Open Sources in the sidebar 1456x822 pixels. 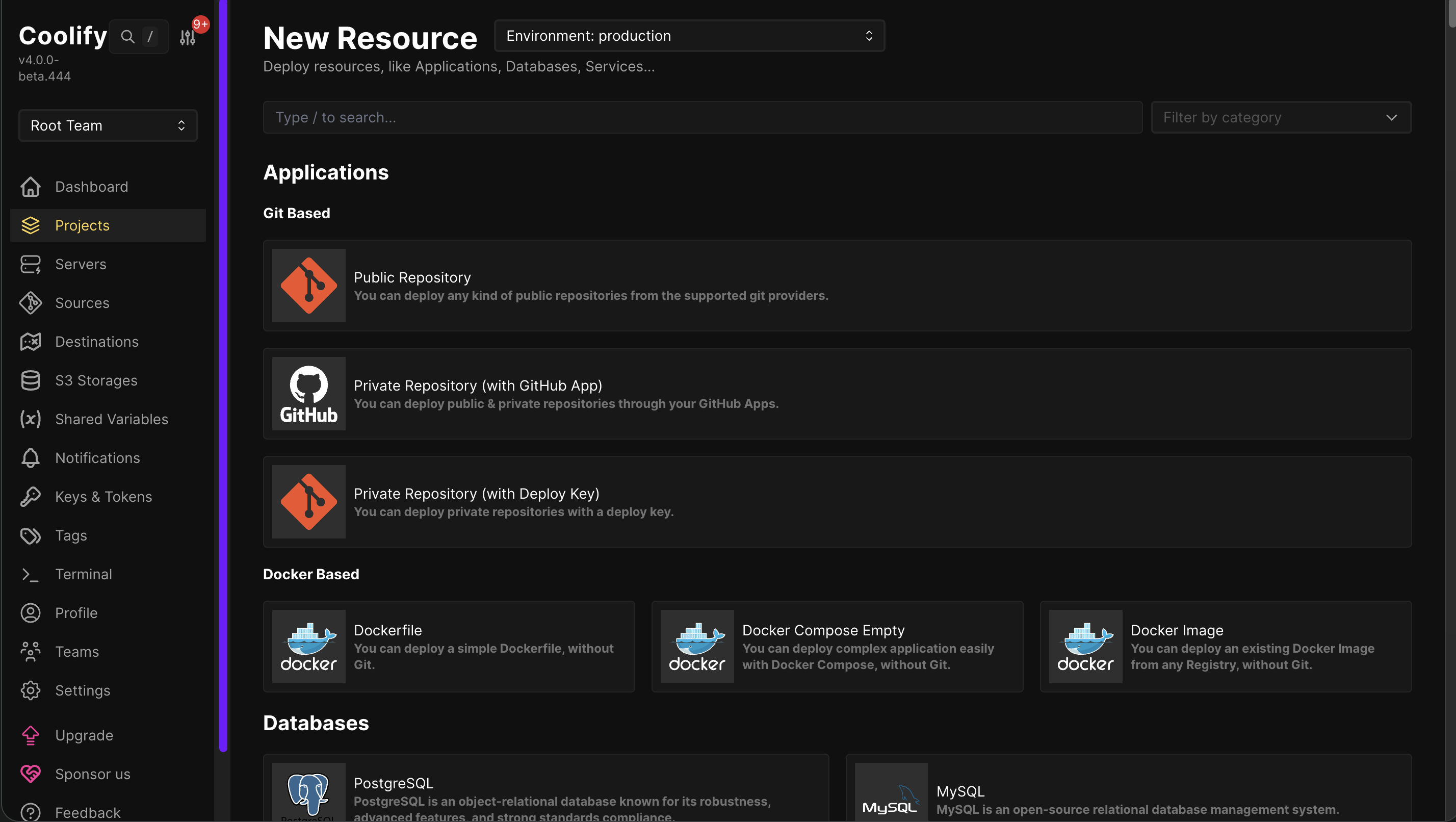(83, 302)
